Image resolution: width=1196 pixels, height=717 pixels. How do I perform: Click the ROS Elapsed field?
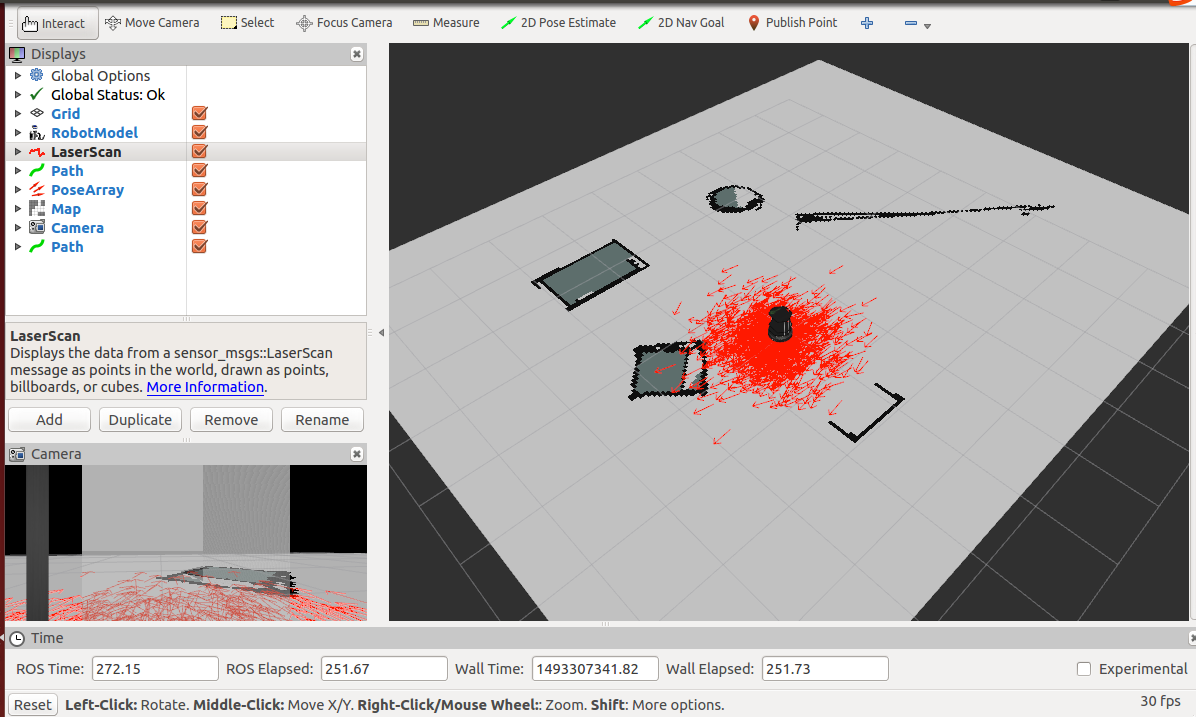coord(384,669)
